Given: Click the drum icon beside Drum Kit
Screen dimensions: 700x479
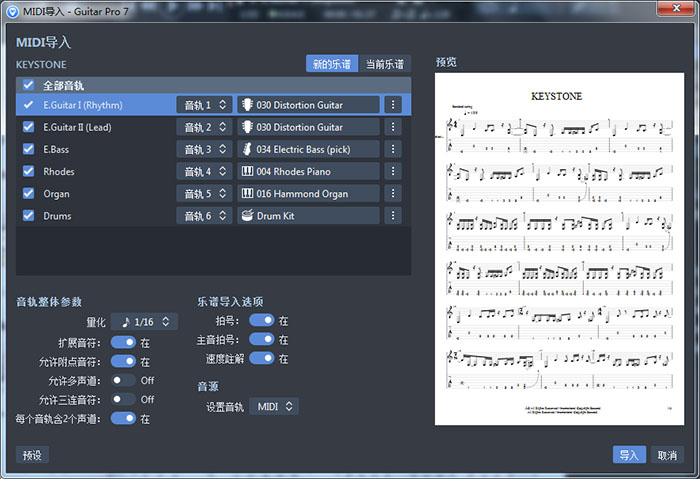Looking at the screenshot, I should [x=247, y=215].
